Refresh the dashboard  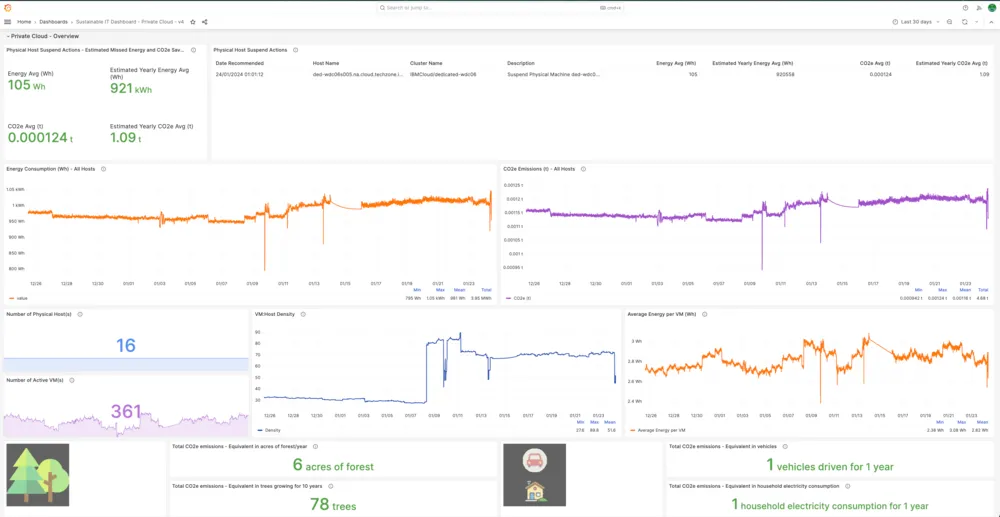point(965,21)
